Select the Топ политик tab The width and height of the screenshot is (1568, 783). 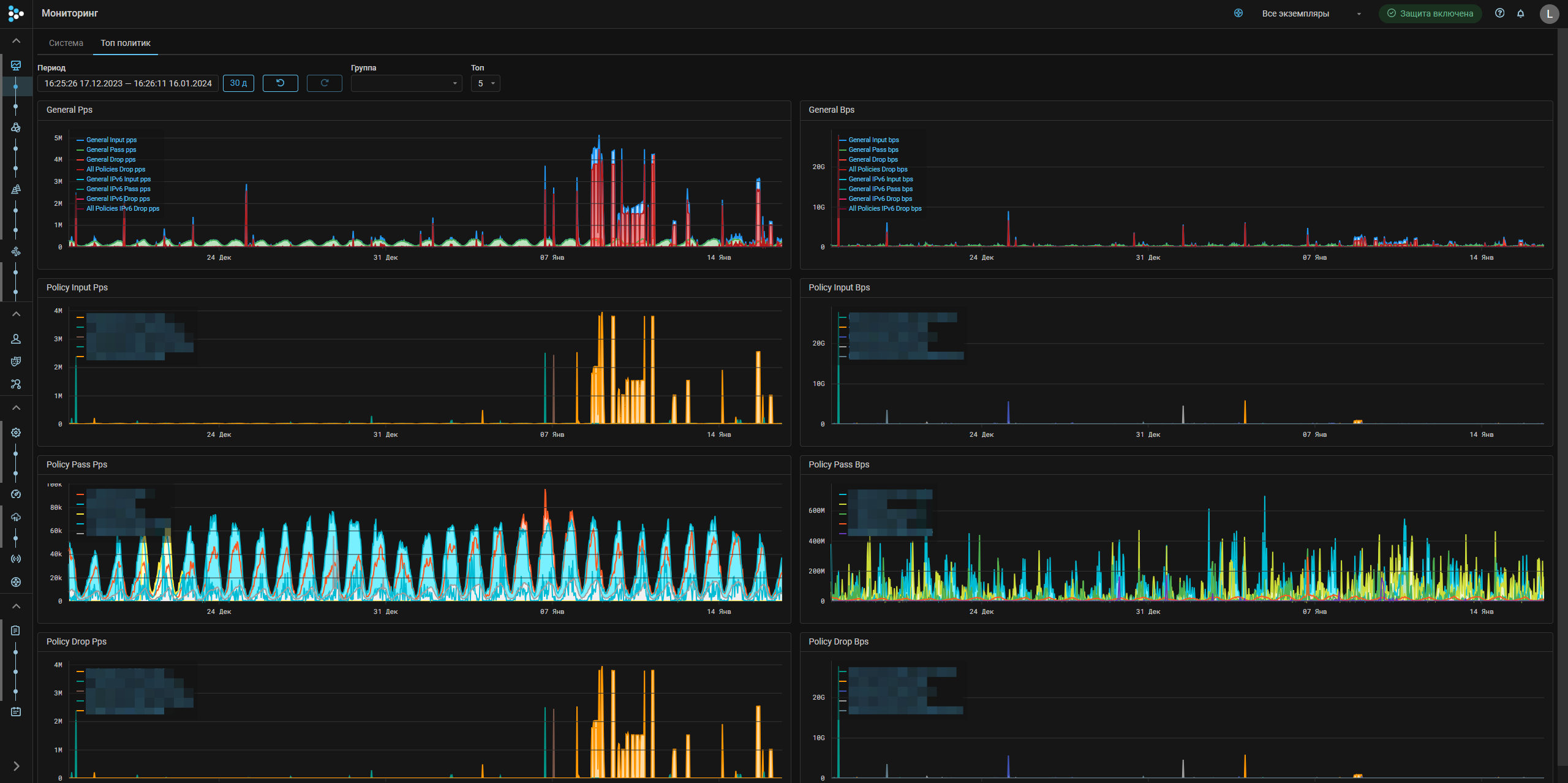point(126,43)
